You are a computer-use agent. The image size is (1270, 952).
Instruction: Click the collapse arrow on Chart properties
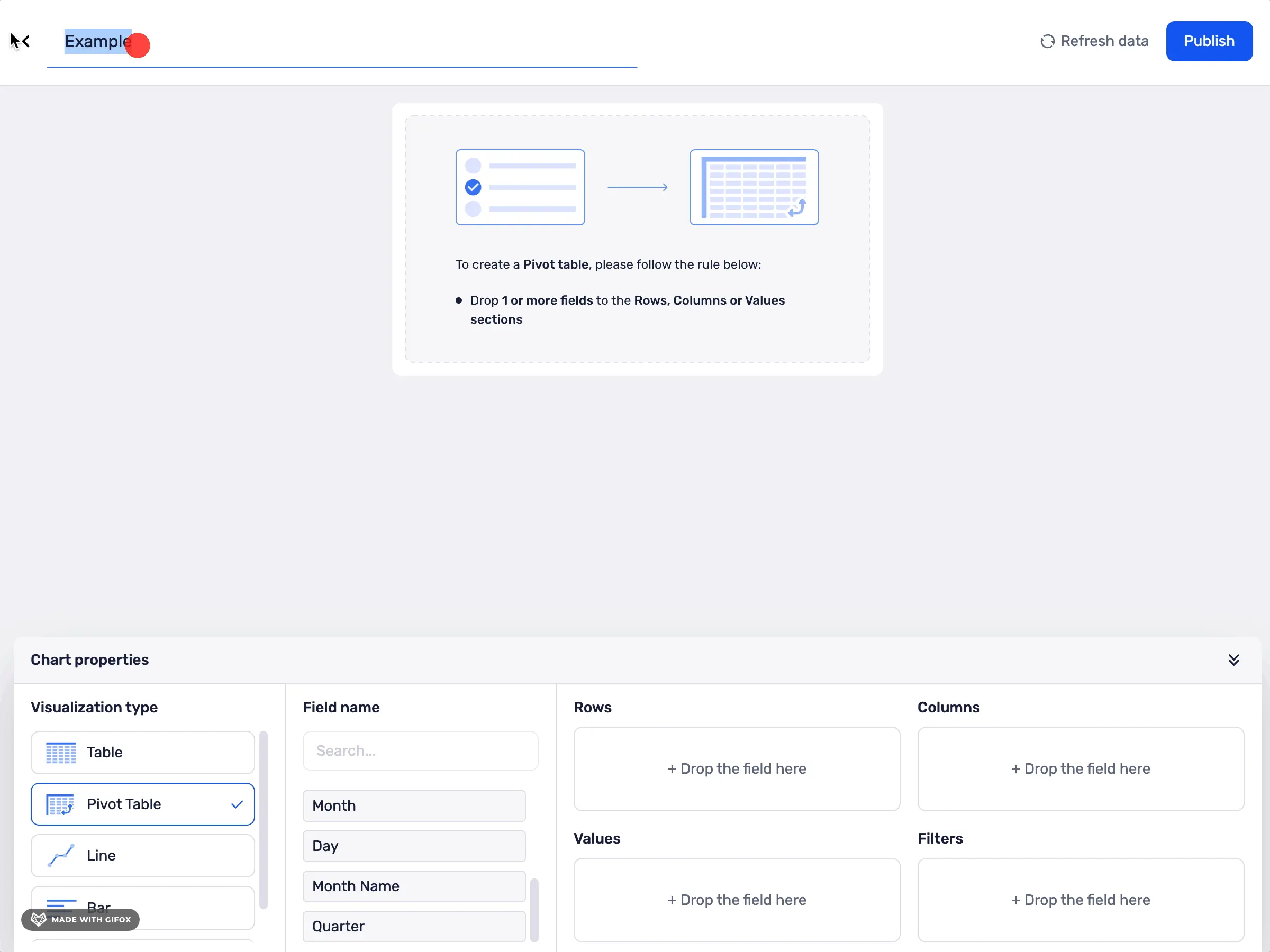[1234, 660]
